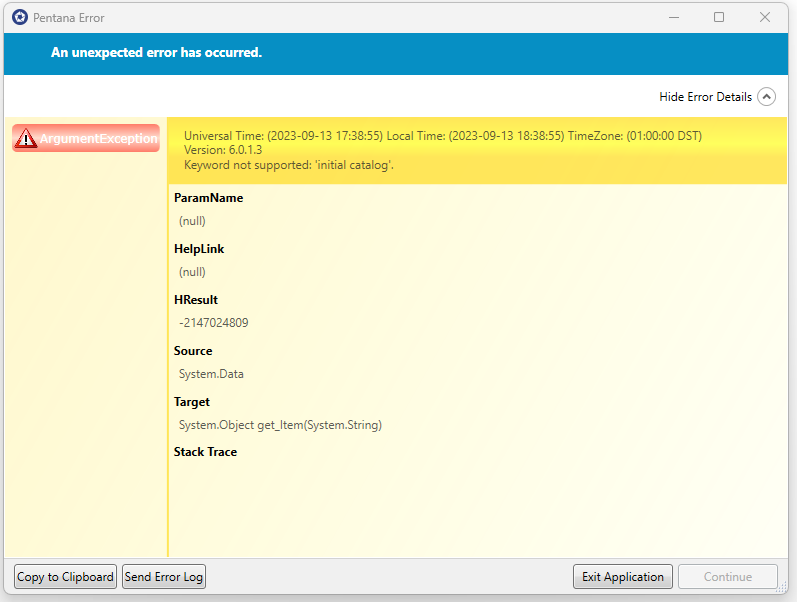
Task: Click the Stack Trace heading
Action: (205, 452)
